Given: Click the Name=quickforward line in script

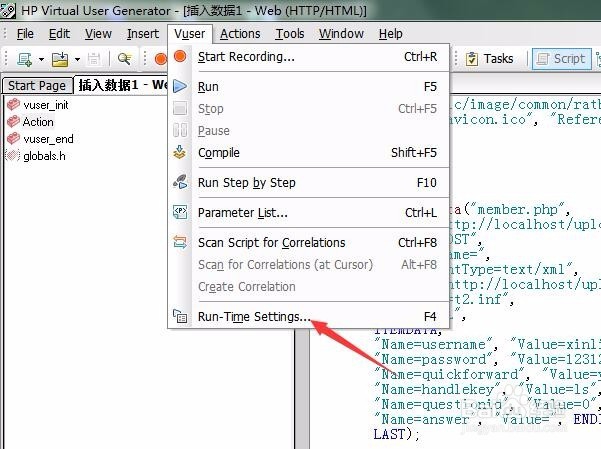Looking at the screenshot, I should (x=487, y=374).
